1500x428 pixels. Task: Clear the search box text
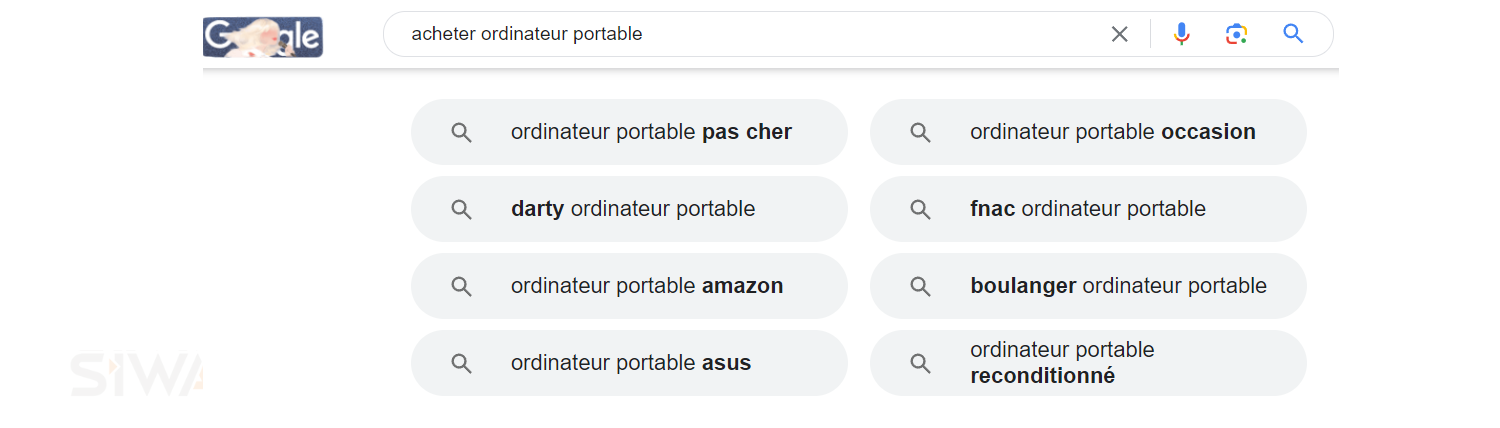tap(1119, 35)
